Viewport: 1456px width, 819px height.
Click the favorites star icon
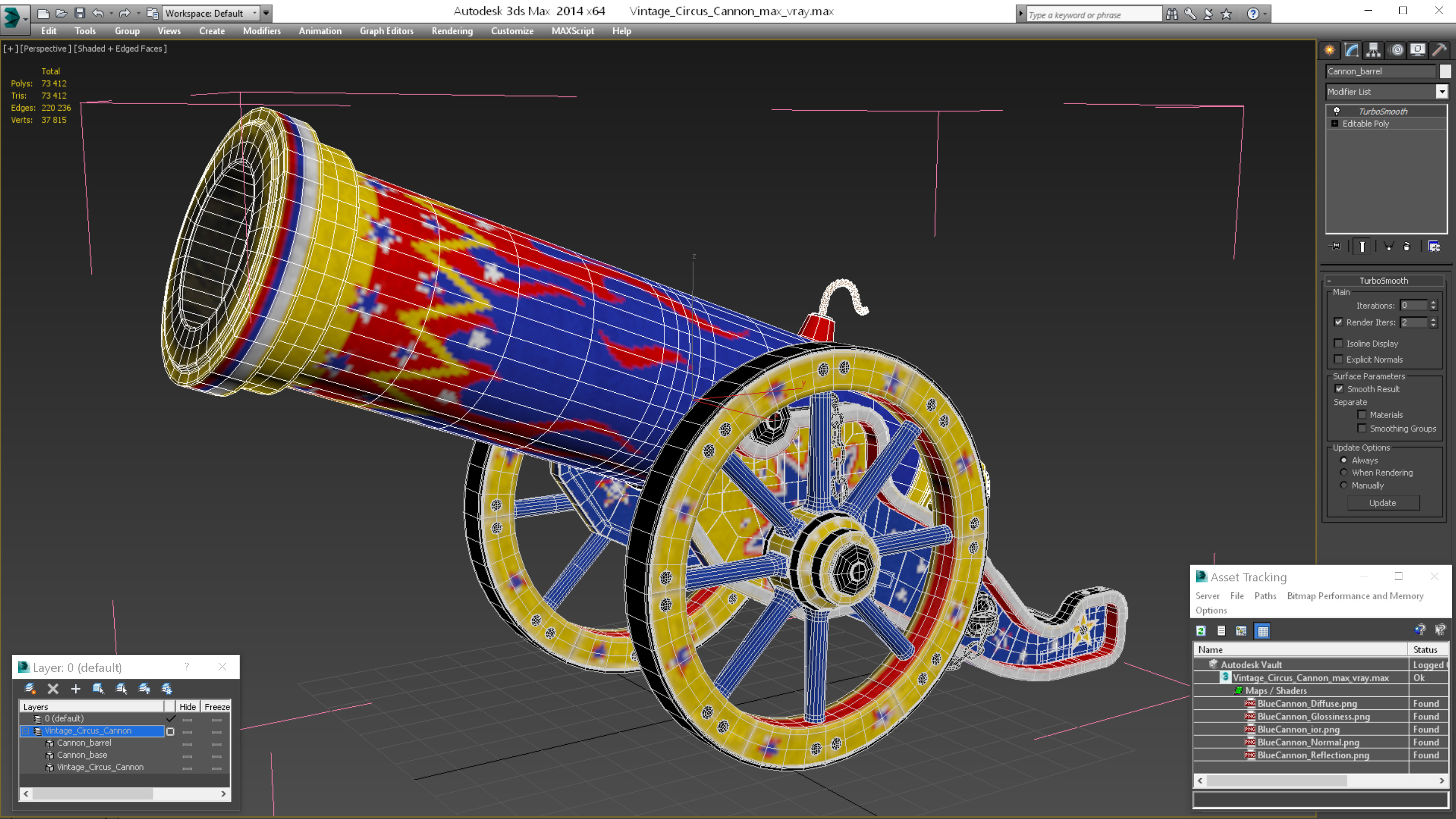[x=1226, y=14]
